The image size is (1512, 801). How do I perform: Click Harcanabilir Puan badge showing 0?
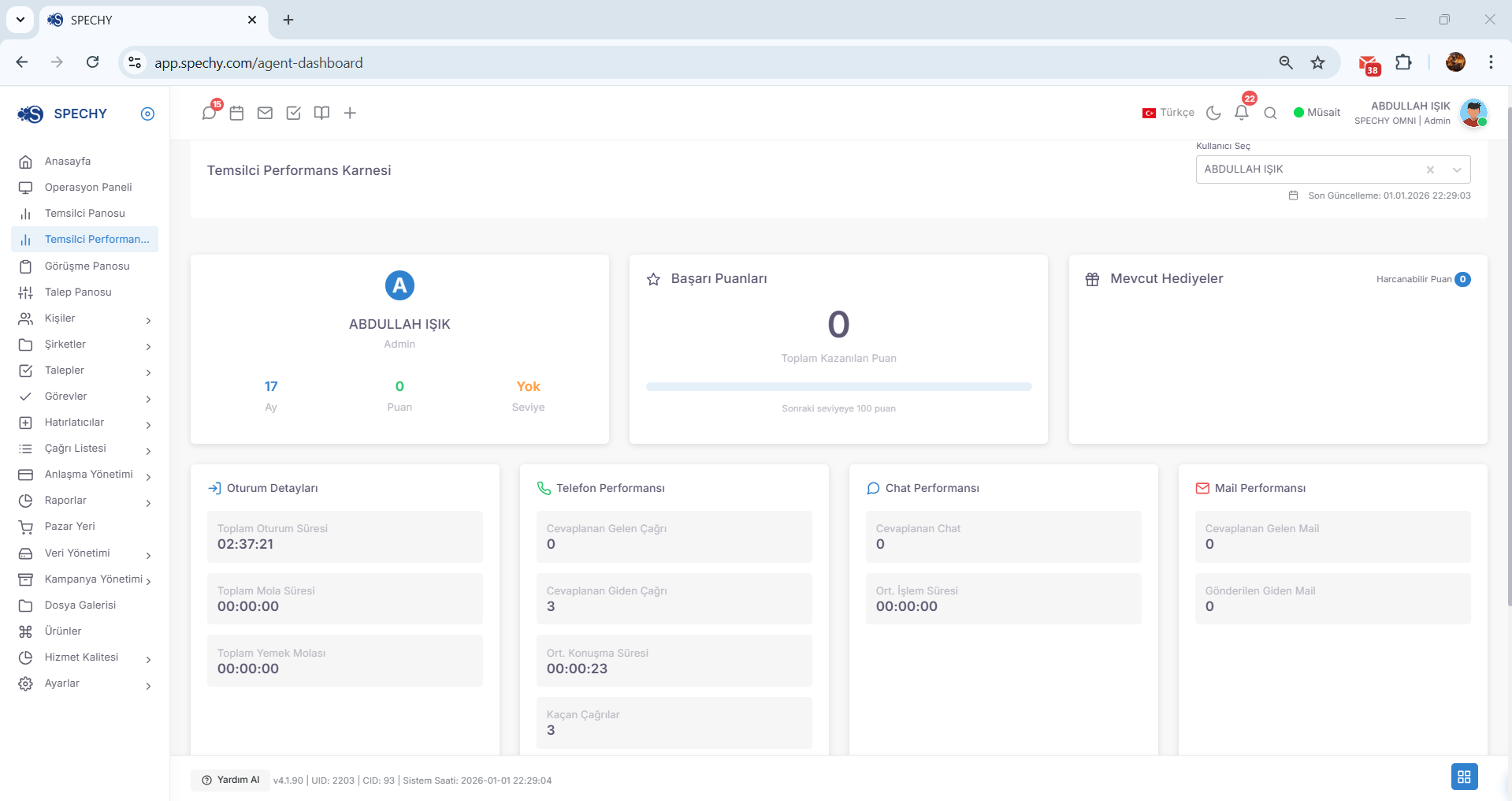pos(1463,279)
